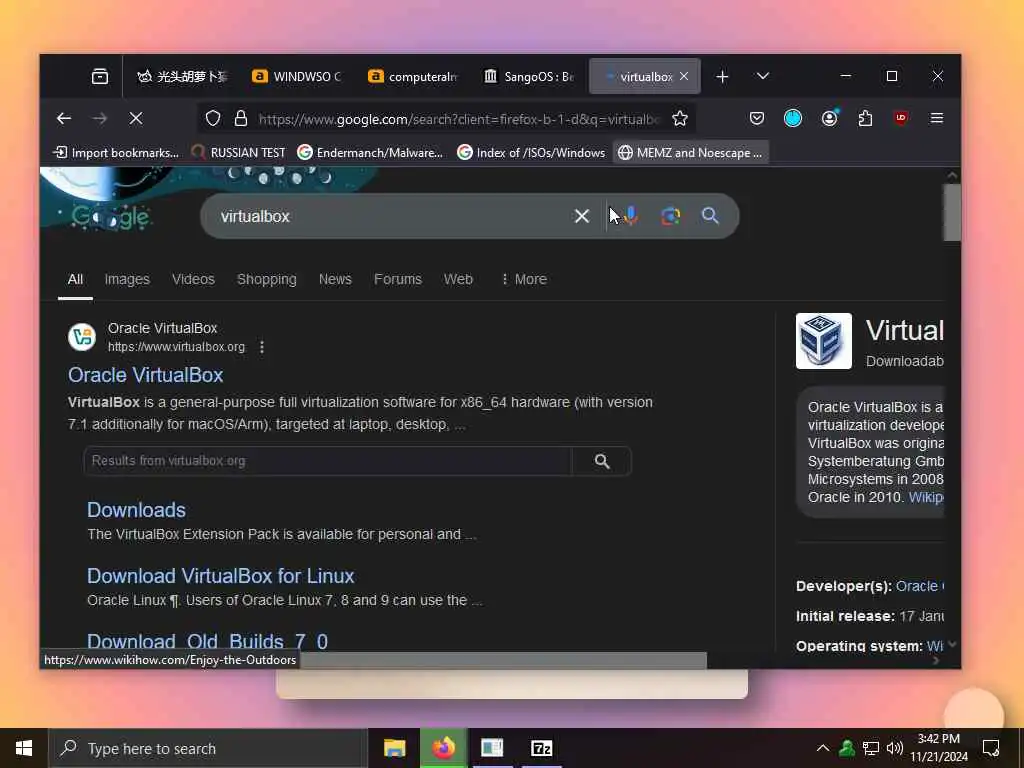
Task: Focus Results from virtualbox.org field
Action: point(328,461)
